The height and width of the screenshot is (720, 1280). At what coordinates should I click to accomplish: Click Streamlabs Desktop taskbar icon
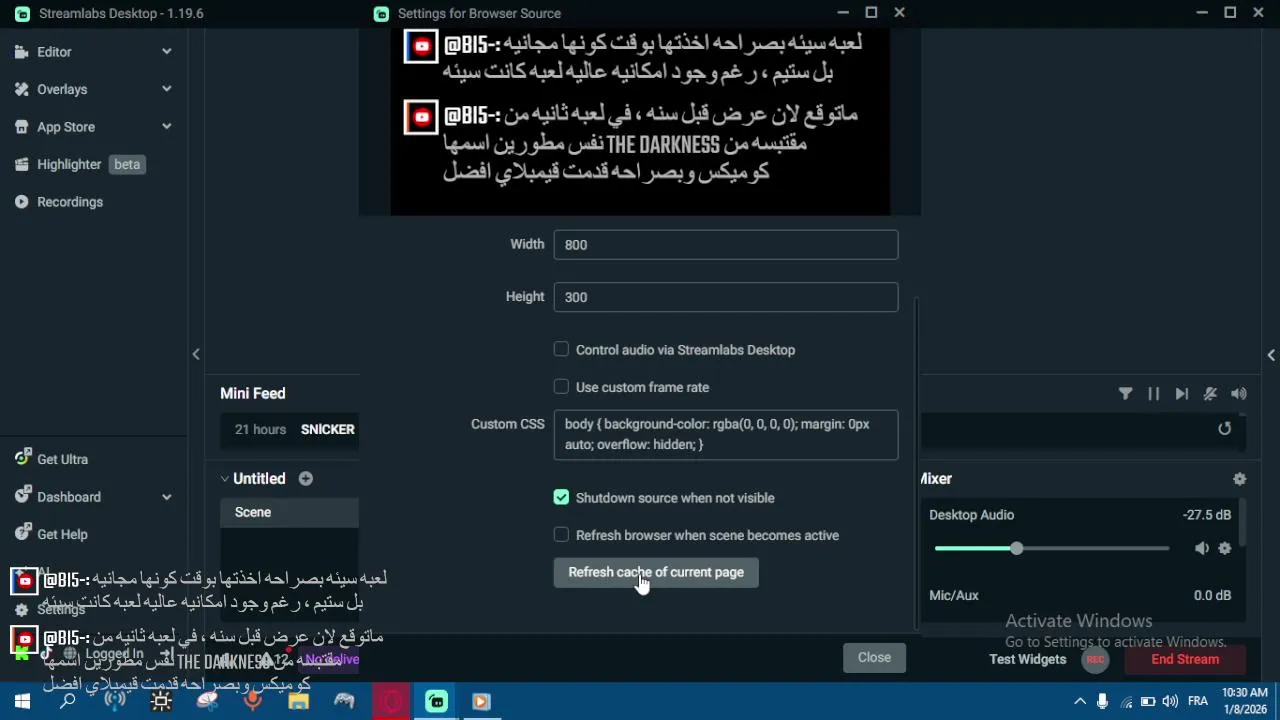(x=436, y=701)
